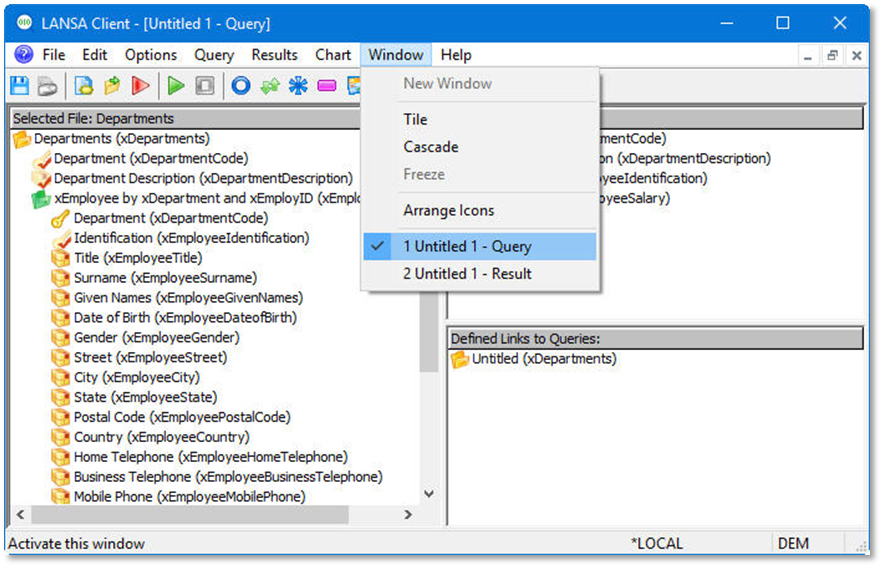Open the File menu
Viewport: 882px width, 567px height.
click(x=54, y=55)
